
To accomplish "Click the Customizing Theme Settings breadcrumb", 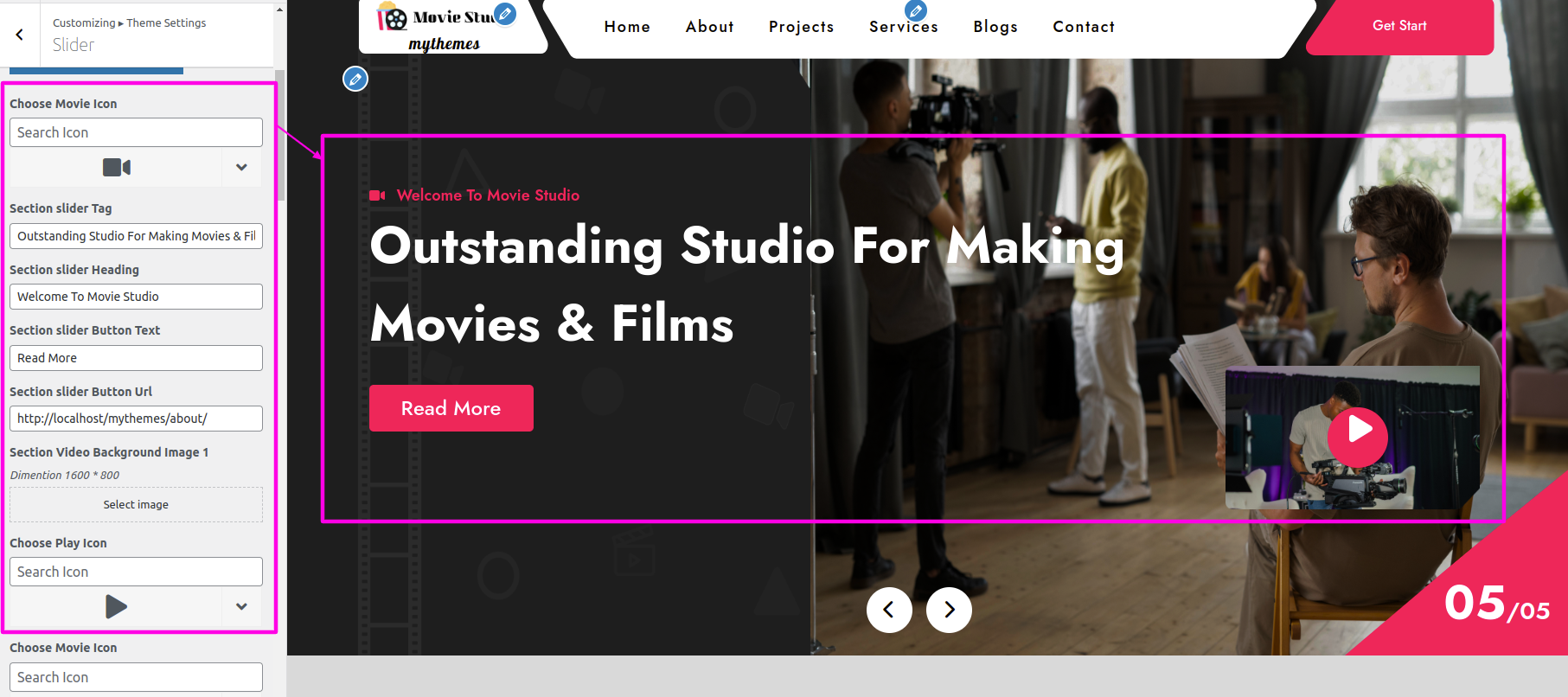I will 129,22.
